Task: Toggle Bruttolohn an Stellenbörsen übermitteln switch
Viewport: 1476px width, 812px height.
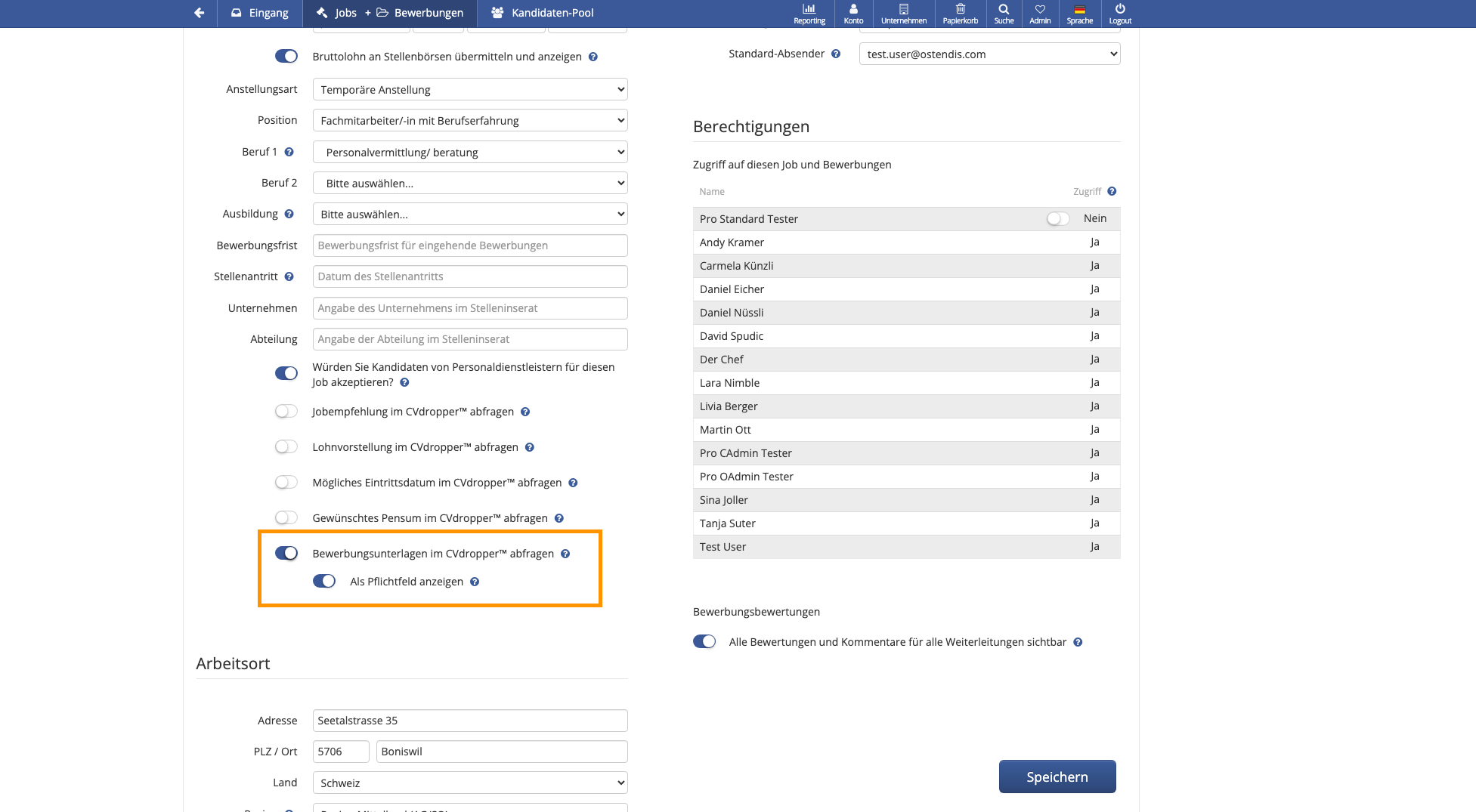Action: pos(286,56)
